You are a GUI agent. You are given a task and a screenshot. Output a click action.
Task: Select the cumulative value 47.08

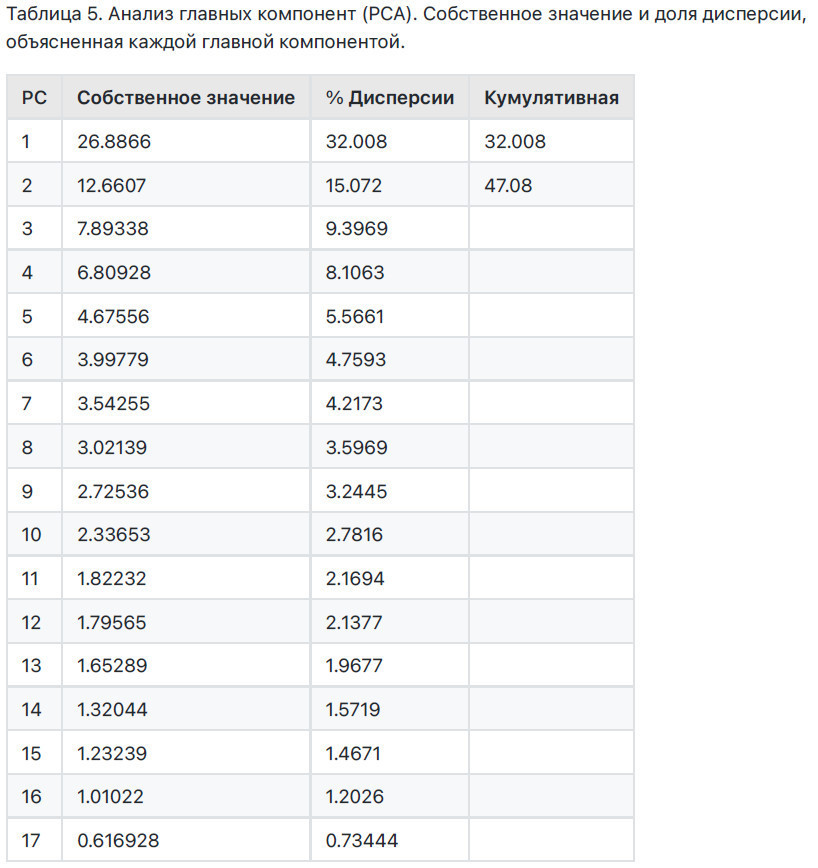point(508,186)
